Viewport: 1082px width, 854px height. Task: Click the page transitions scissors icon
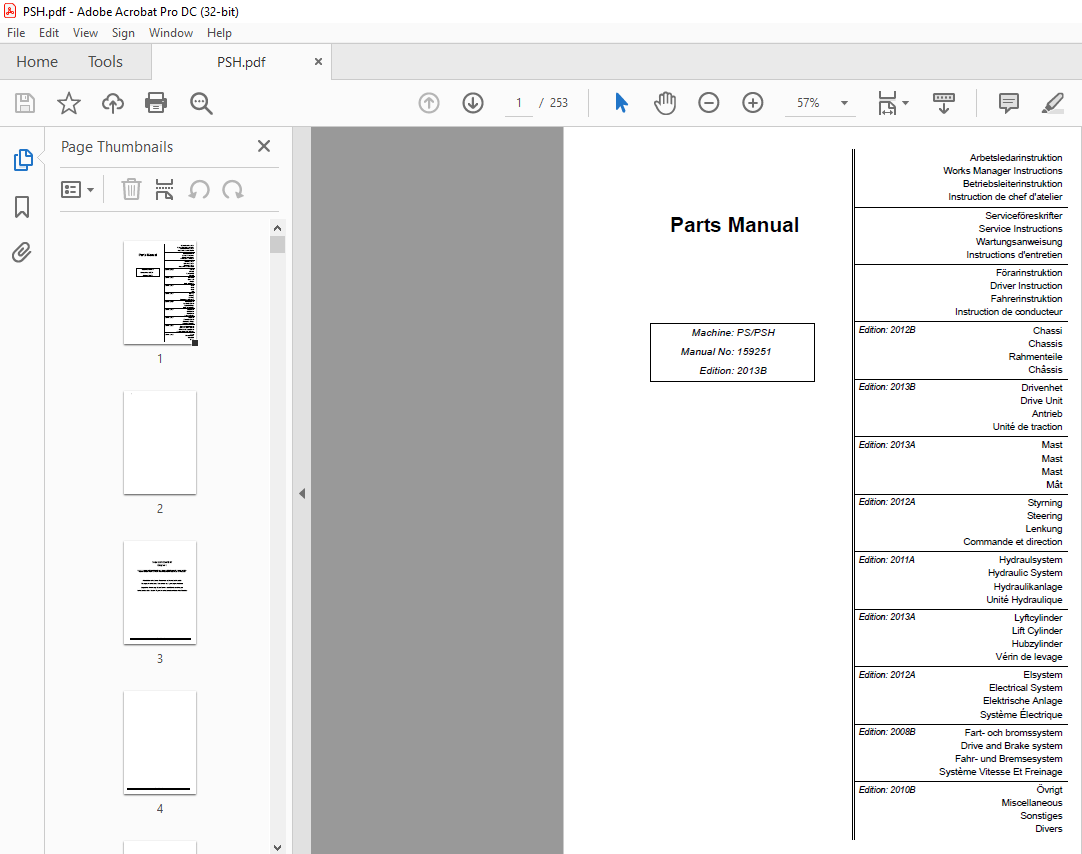pos(164,189)
